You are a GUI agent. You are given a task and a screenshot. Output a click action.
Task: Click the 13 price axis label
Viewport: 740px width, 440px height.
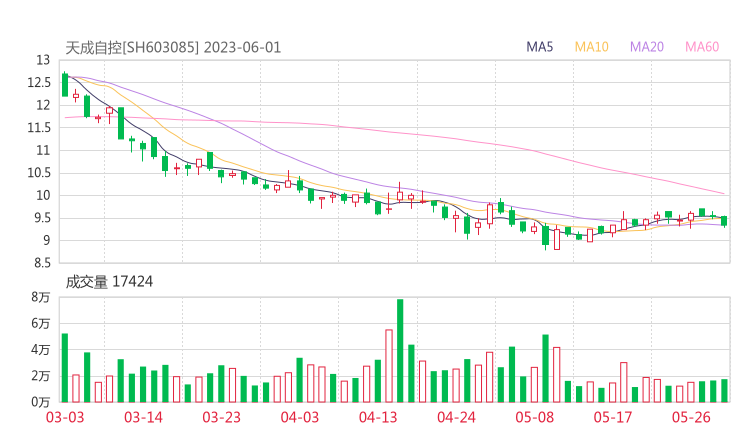click(x=43, y=60)
